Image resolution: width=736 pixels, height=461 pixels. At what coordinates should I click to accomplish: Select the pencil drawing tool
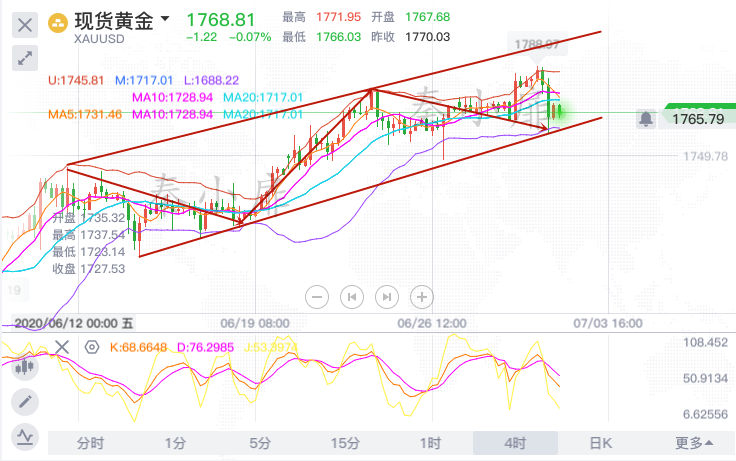25,402
